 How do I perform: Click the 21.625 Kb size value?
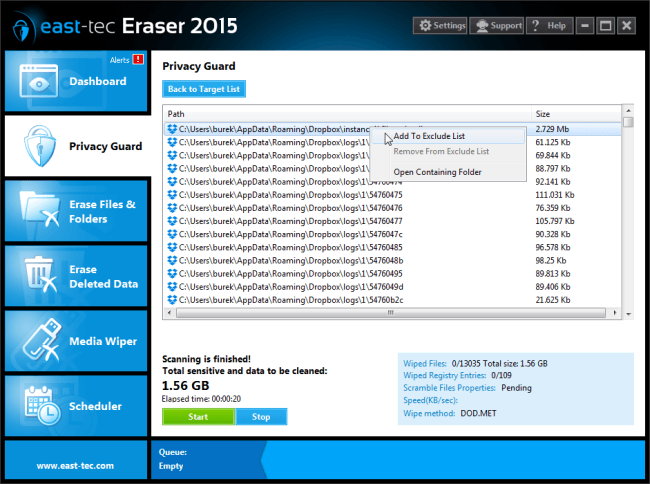tap(553, 300)
